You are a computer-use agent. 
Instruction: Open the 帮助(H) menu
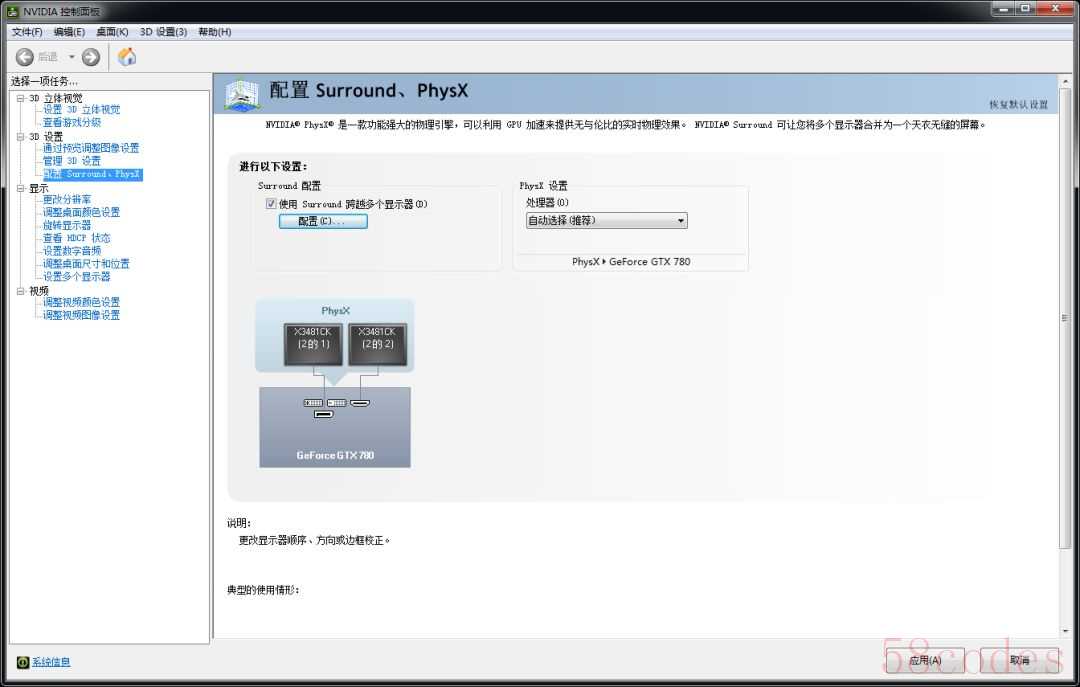coord(215,32)
